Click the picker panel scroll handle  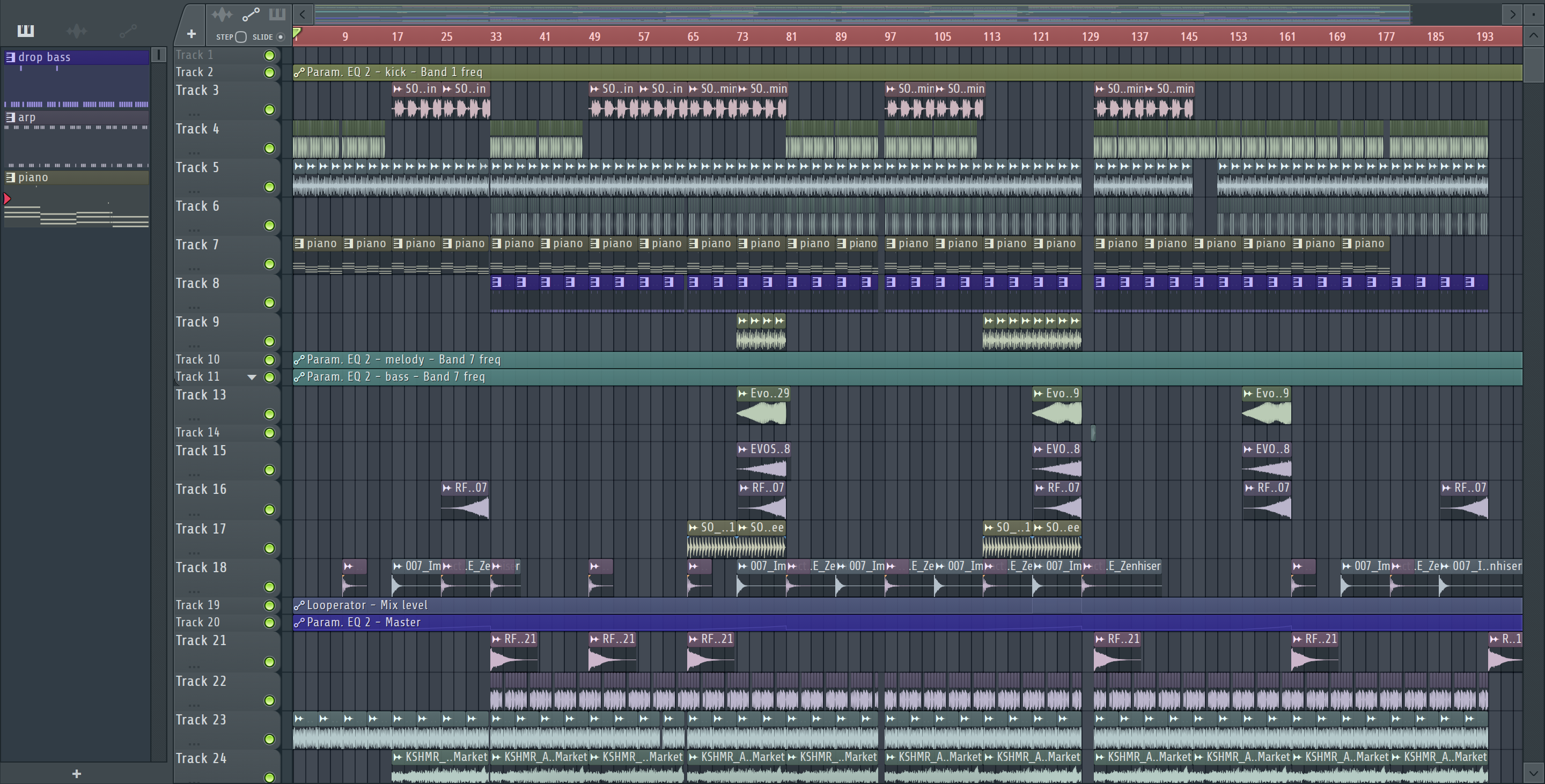click(158, 55)
